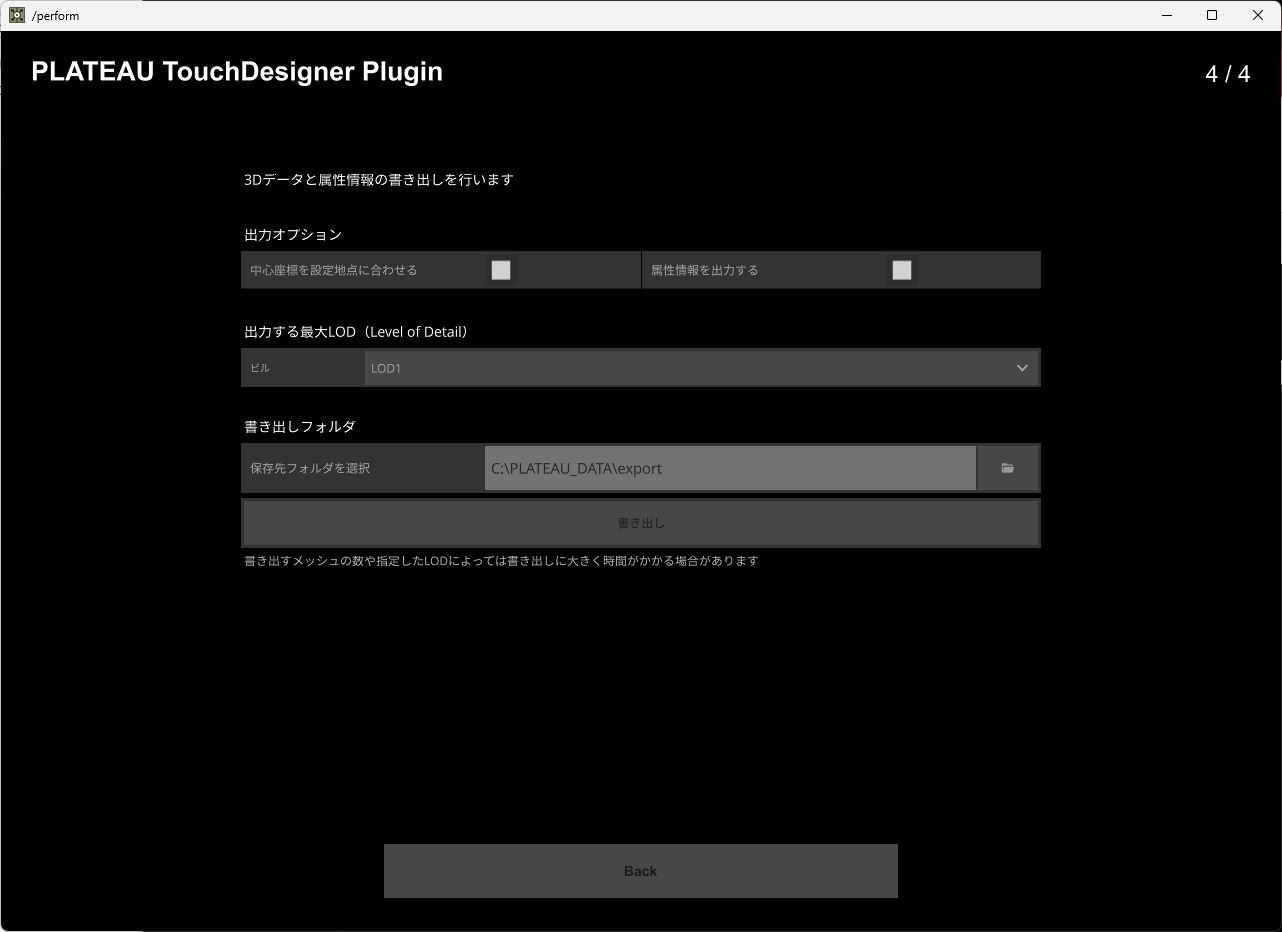Click the 4 / 4 page indicator
The height and width of the screenshot is (932, 1282).
coord(1228,74)
